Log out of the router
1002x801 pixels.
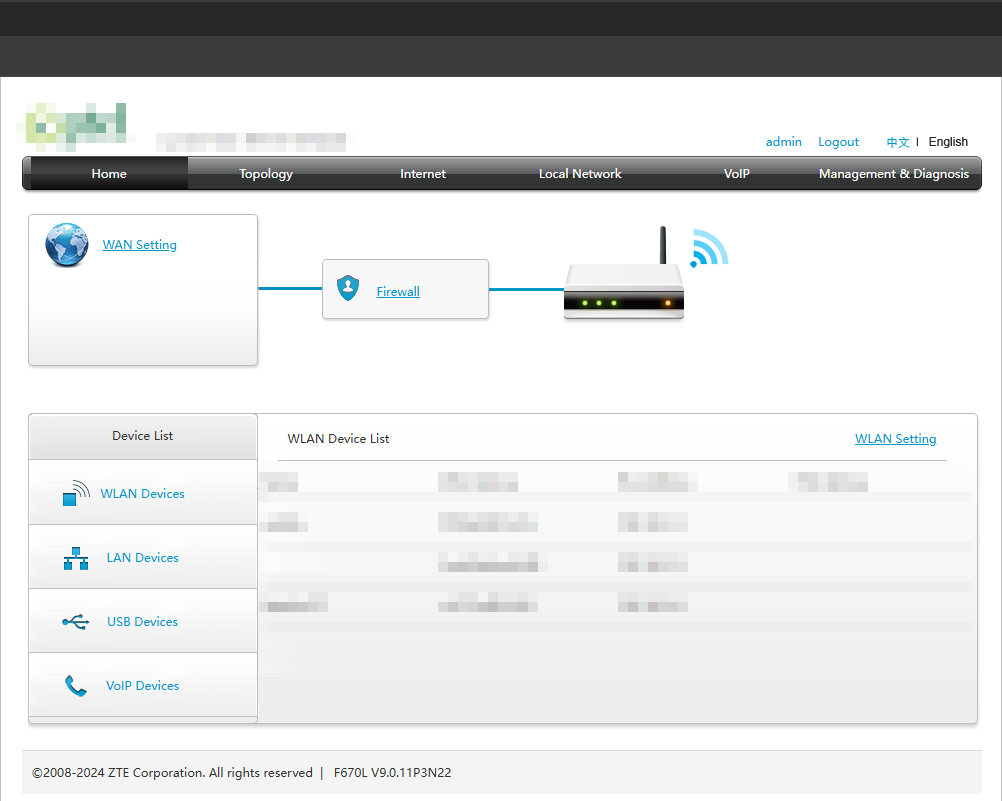[838, 141]
